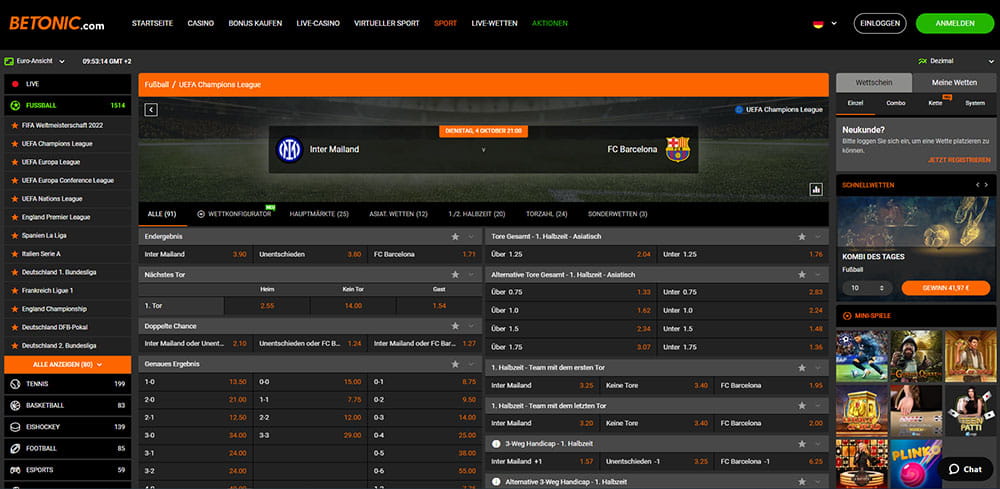This screenshot has height=489, width=1000.
Task: Click the Tennis sport icon
Action: (15, 384)
